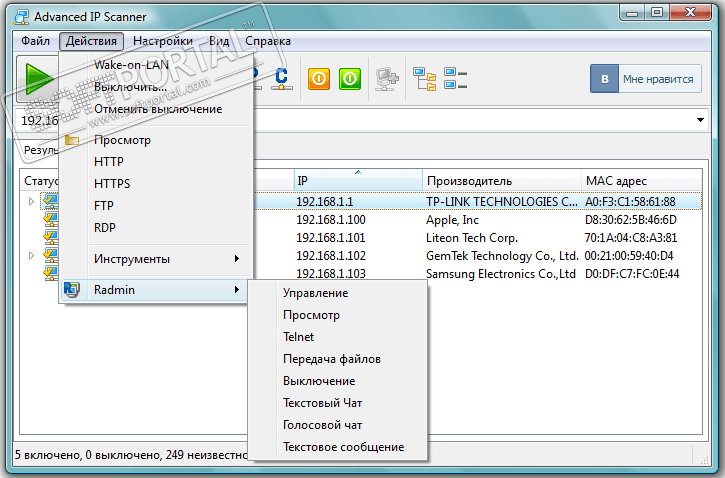Click MAC address 00:21:00:59:40:D4
Viewport: 725px width, 478px height.
coord(629,256)
